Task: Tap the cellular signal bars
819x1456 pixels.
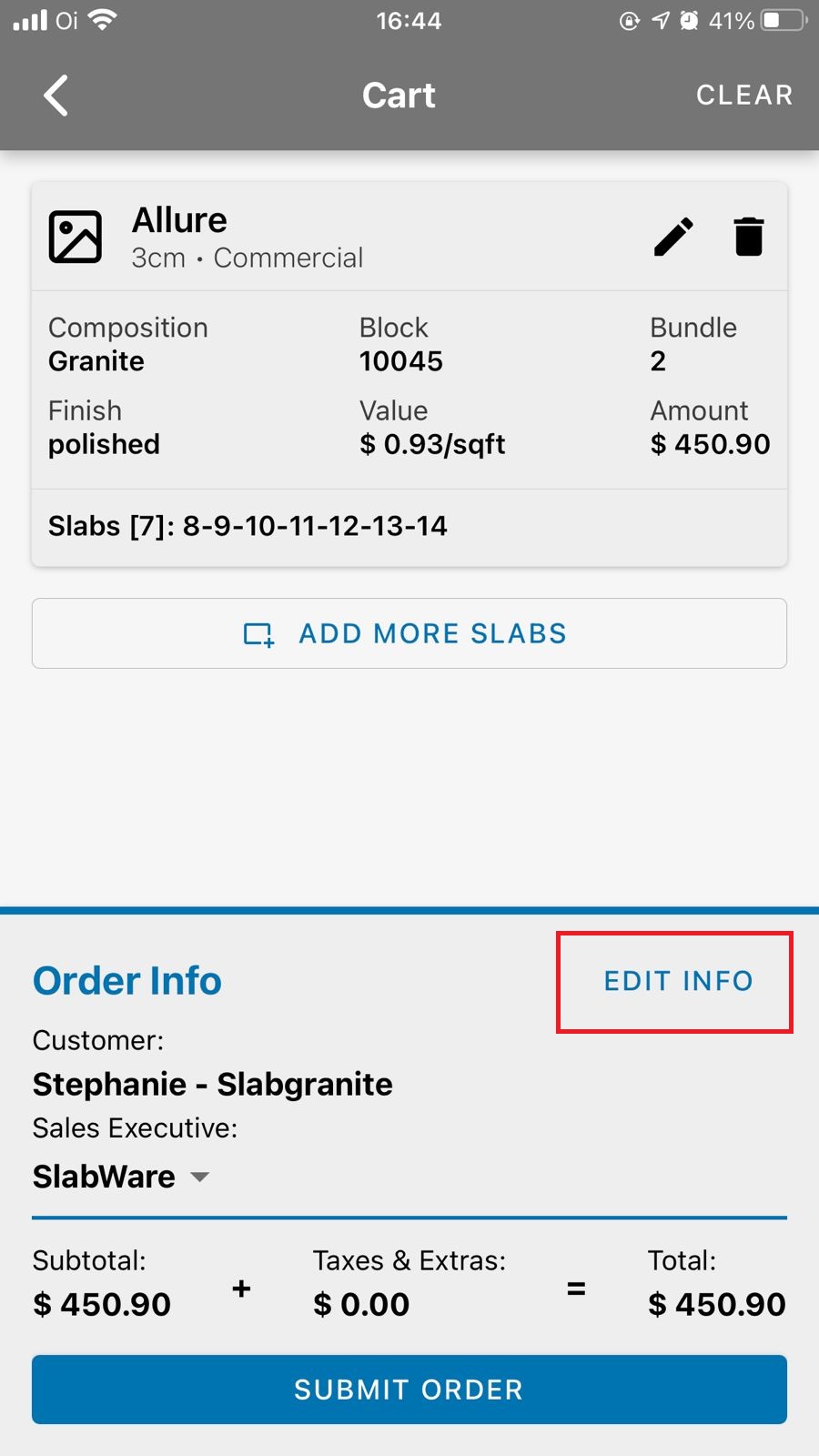Action: [30, 20]
